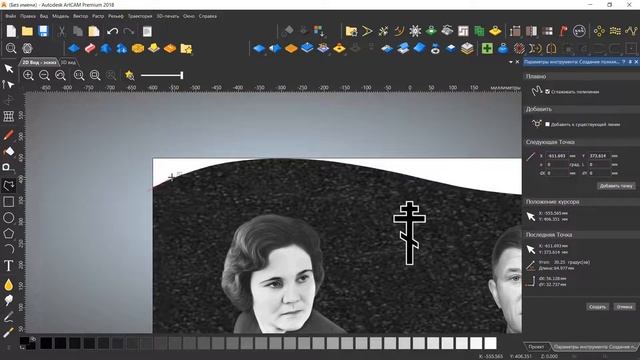Click the green plus relief icon

487,49
